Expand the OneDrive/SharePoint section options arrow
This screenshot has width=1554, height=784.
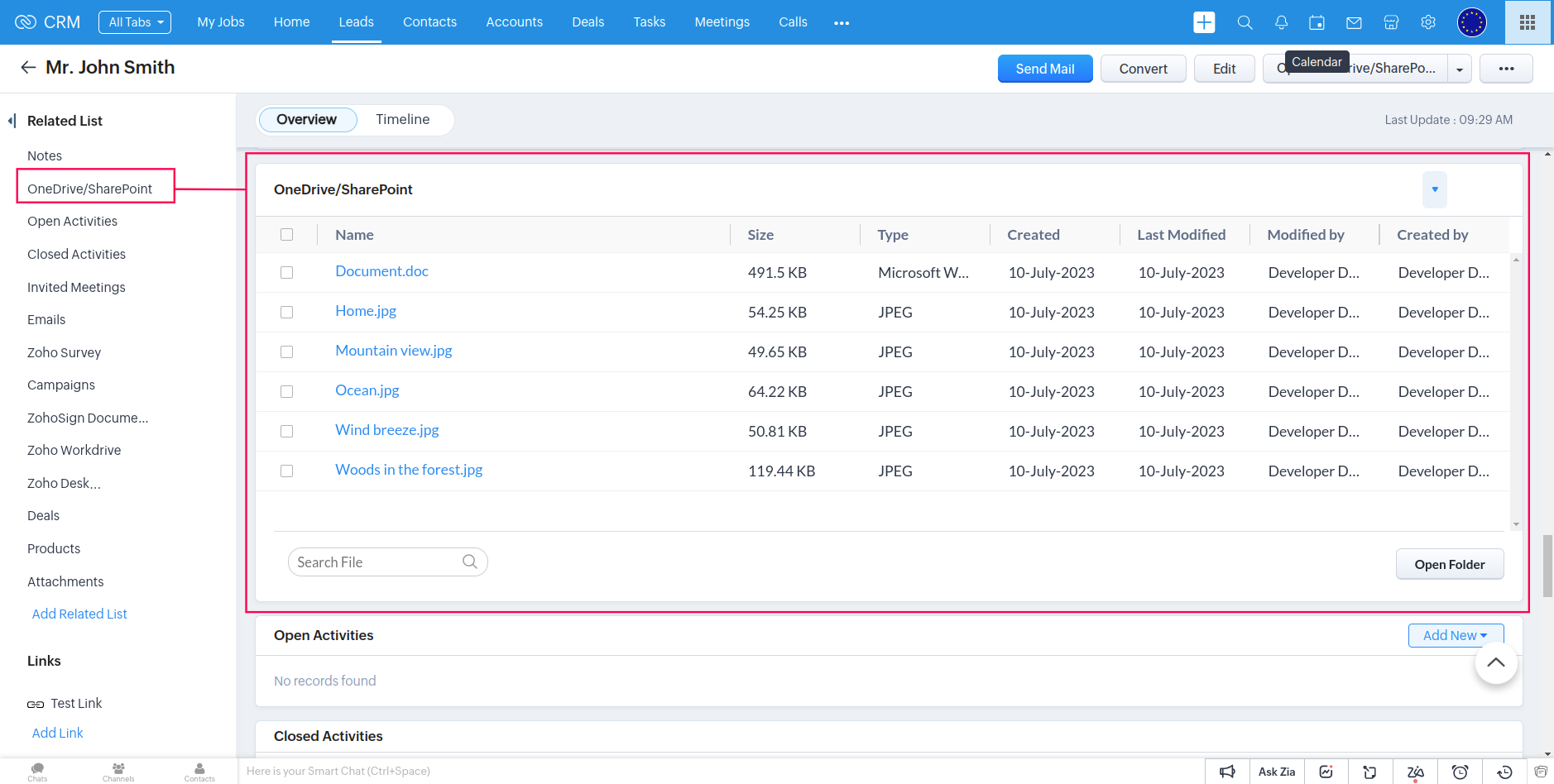(x=1435, y=189)
